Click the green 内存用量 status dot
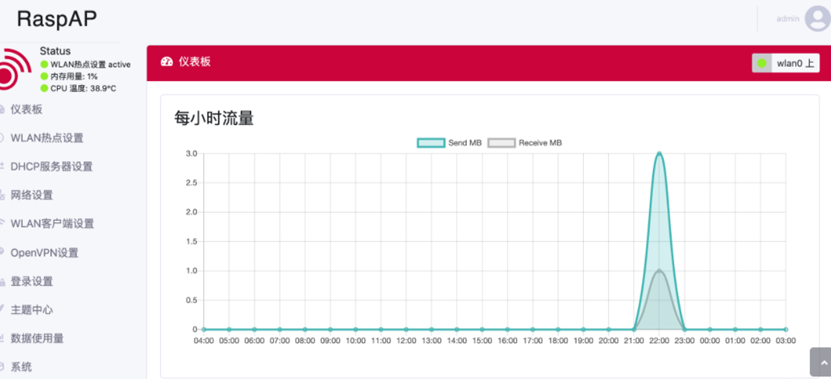The width and height of the screenshot is (831, 379). pyautogui.click(x=45, y=76)
